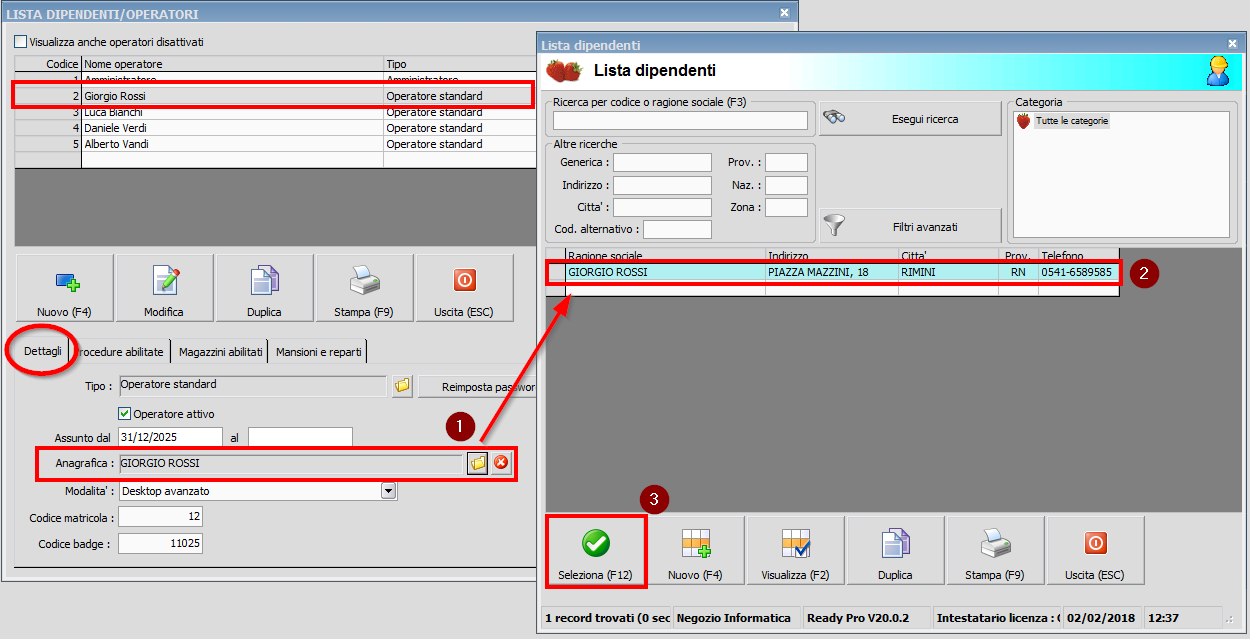The image size is (1250, 639).
Task: Click the strawberry icon beside Lista dipendenti
Action: [x=562, y=72]
